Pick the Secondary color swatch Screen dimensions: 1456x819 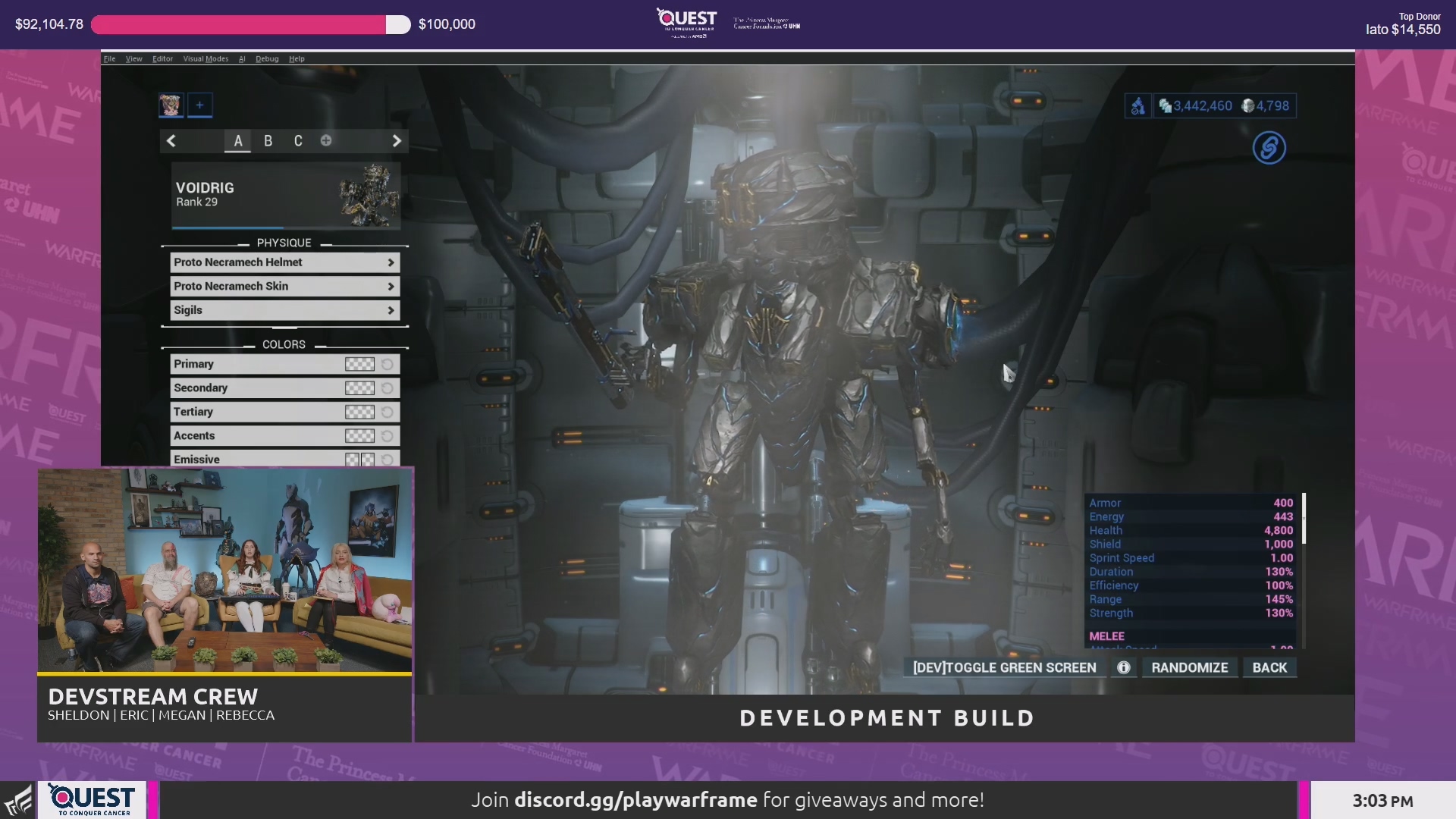359,388
